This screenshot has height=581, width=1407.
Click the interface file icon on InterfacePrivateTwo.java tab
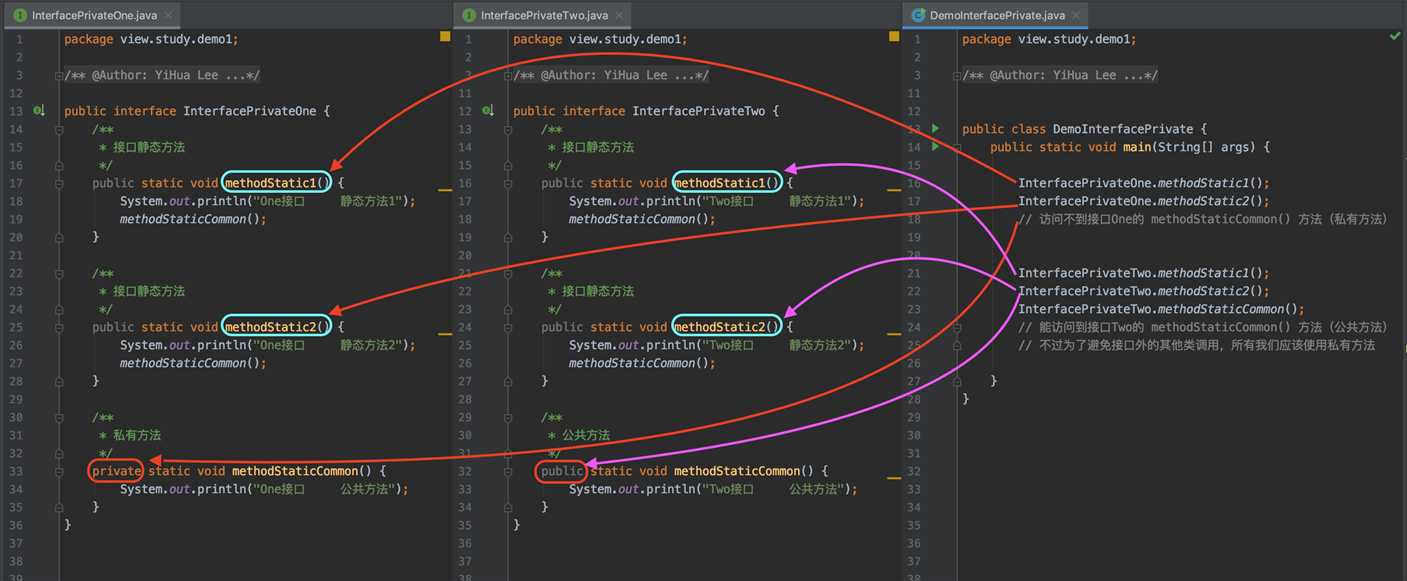point(469,16)
